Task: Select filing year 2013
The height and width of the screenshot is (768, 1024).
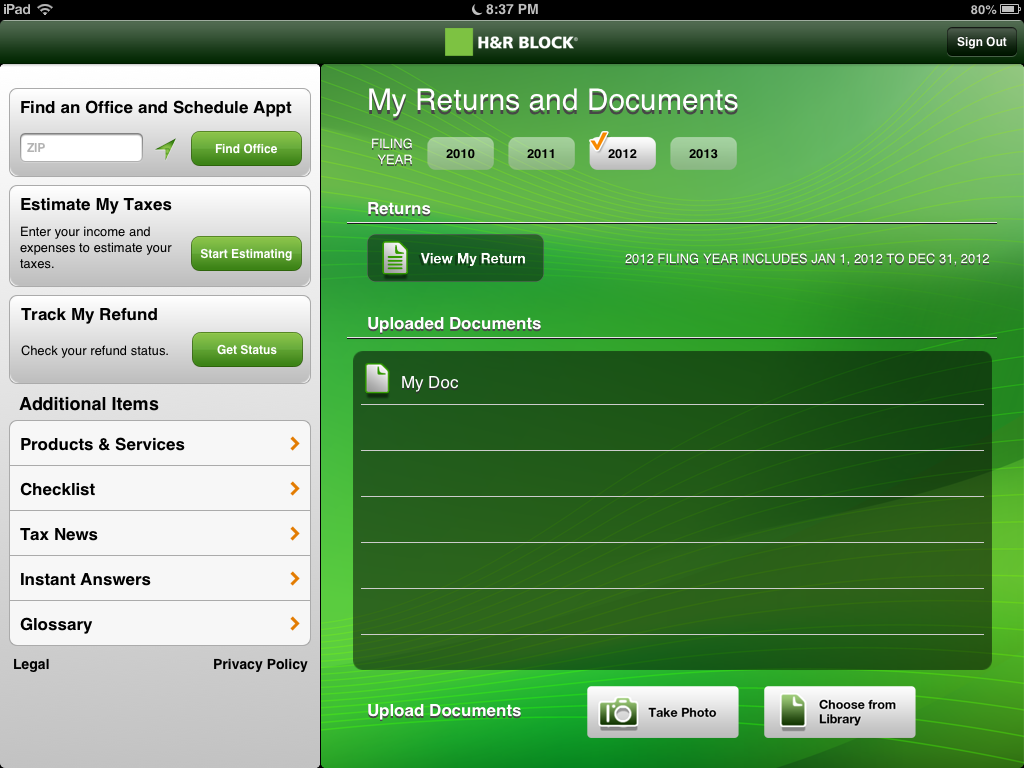Action: click(x=703, y=153)
